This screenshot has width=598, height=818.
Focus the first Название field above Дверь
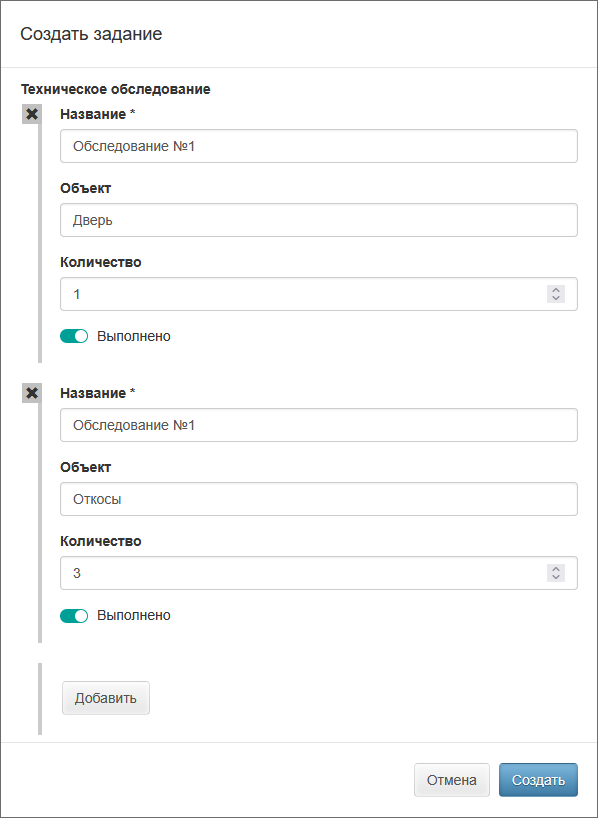click(x=319, y=146)
